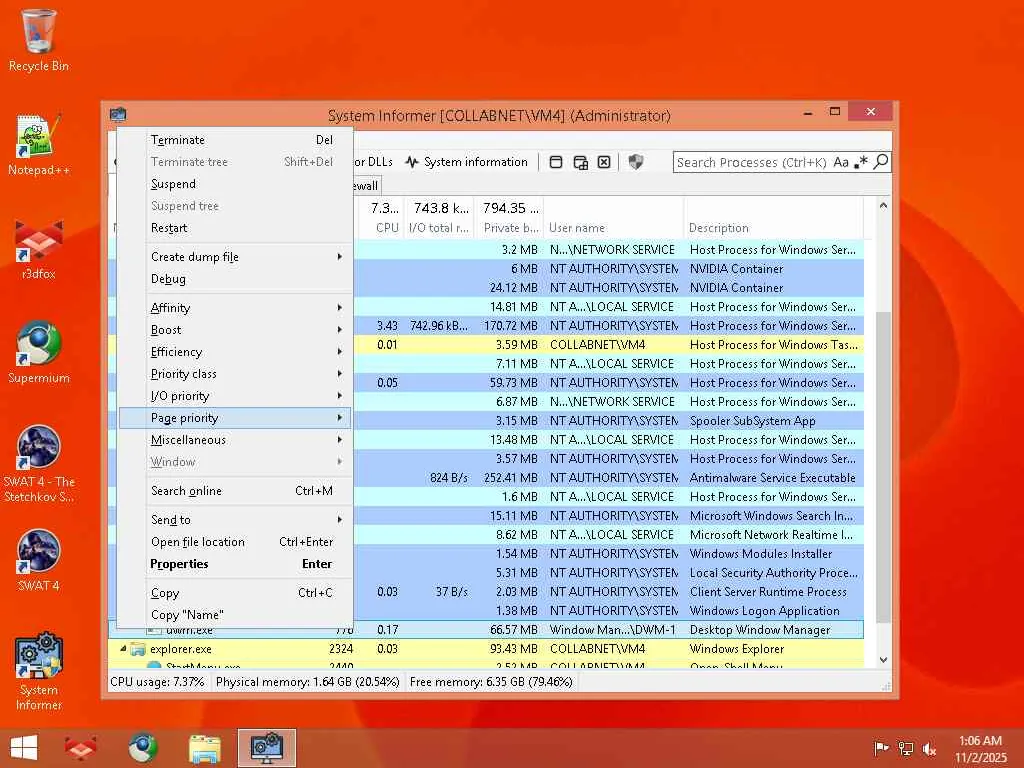Click the Physical memory status bar entry

tap(308, 682)
